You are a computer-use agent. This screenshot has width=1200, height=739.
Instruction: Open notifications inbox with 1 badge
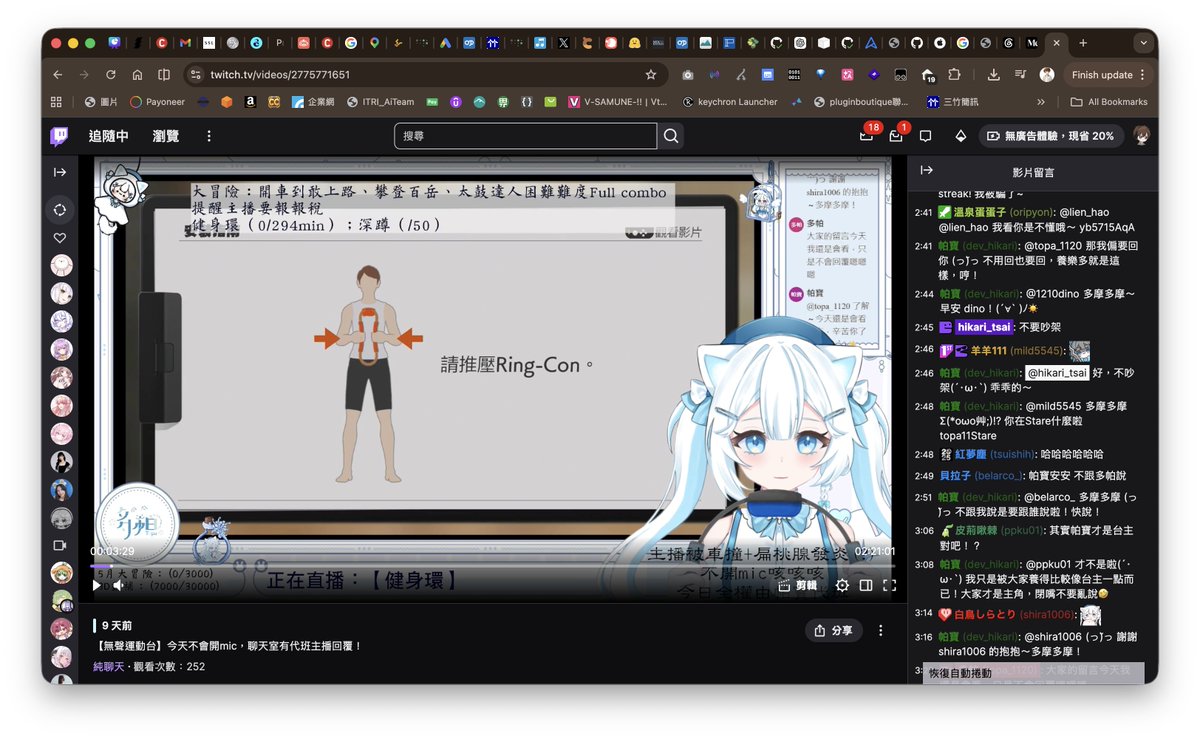[896, 136]
